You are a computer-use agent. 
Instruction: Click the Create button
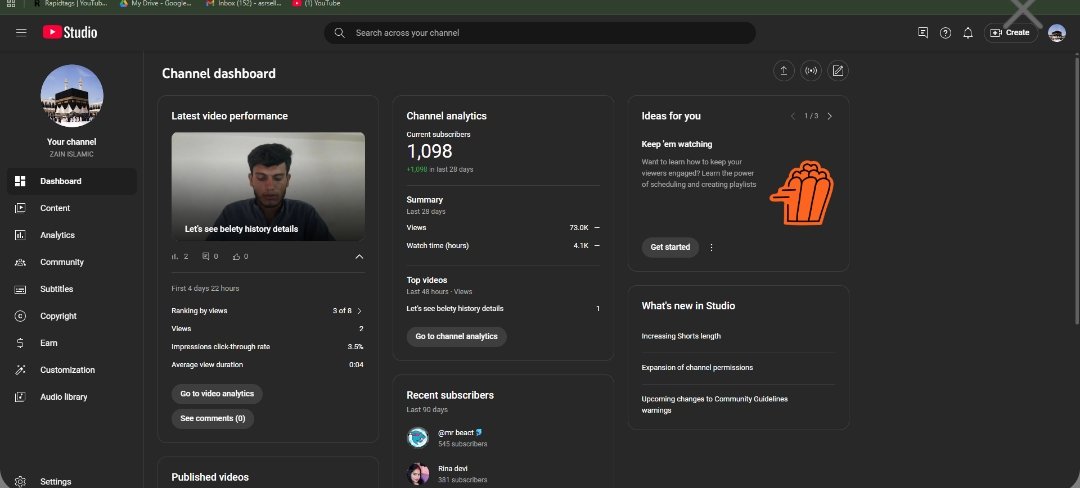(x=1010, y=32)
